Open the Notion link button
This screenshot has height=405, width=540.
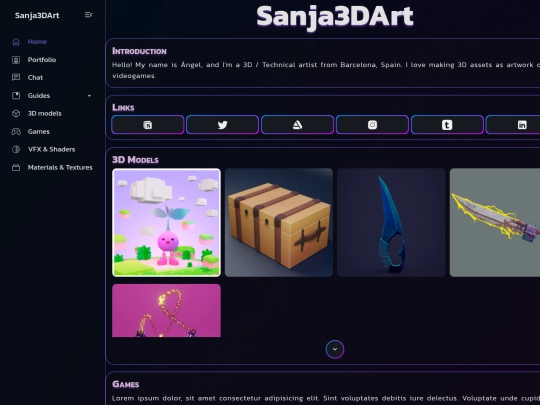148,125
